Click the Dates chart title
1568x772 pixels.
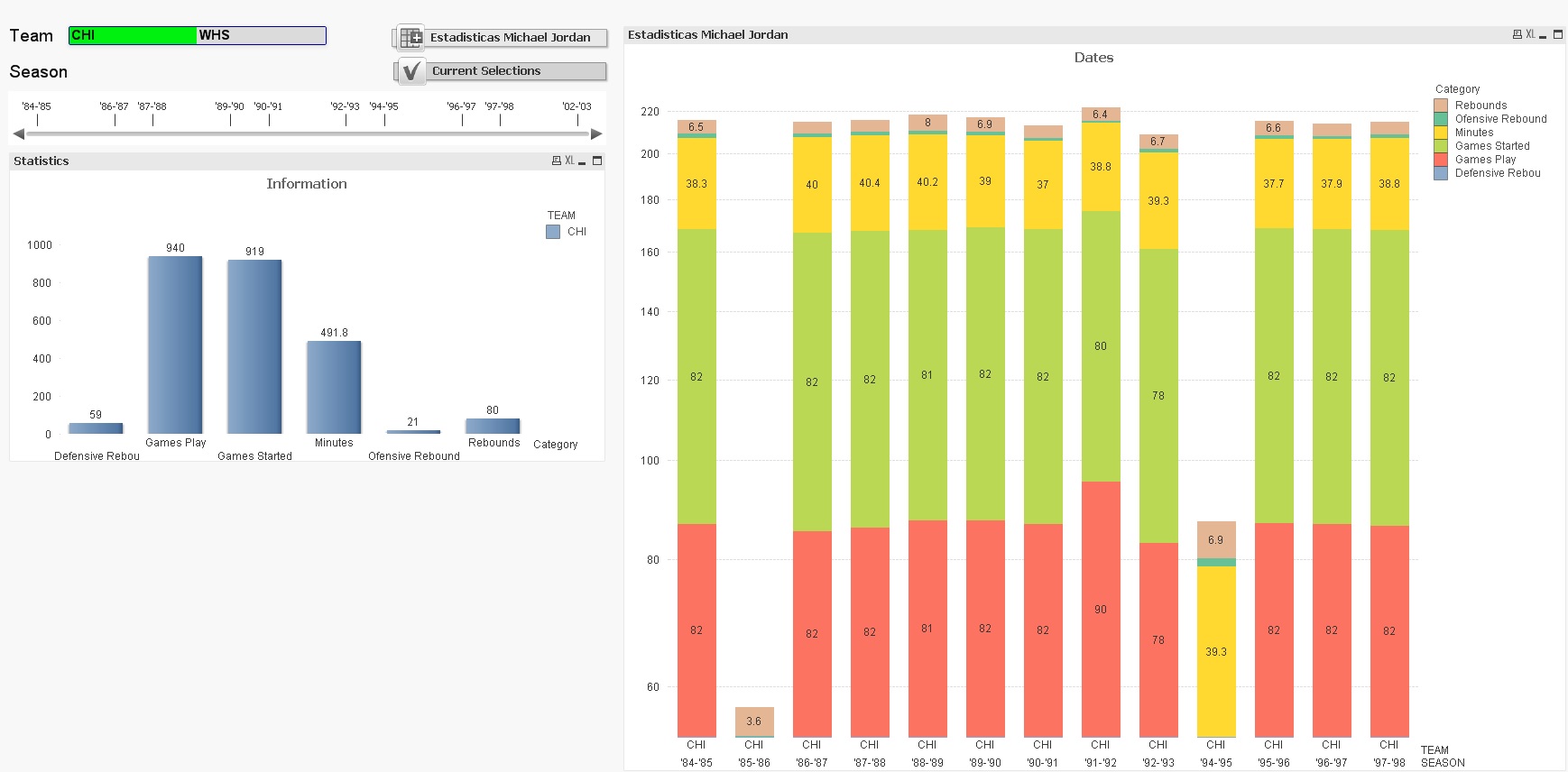coord(1093,58)
